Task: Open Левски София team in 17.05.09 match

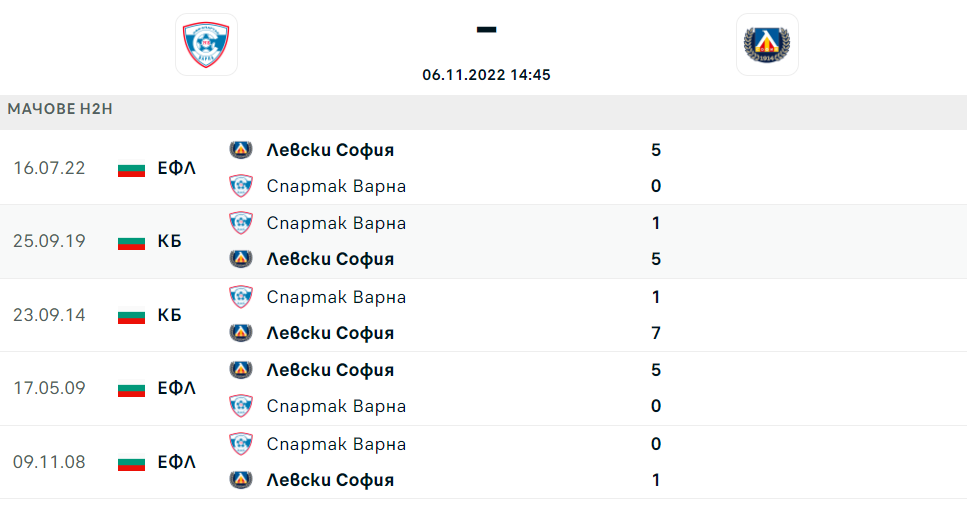Action: pos(330,370)
